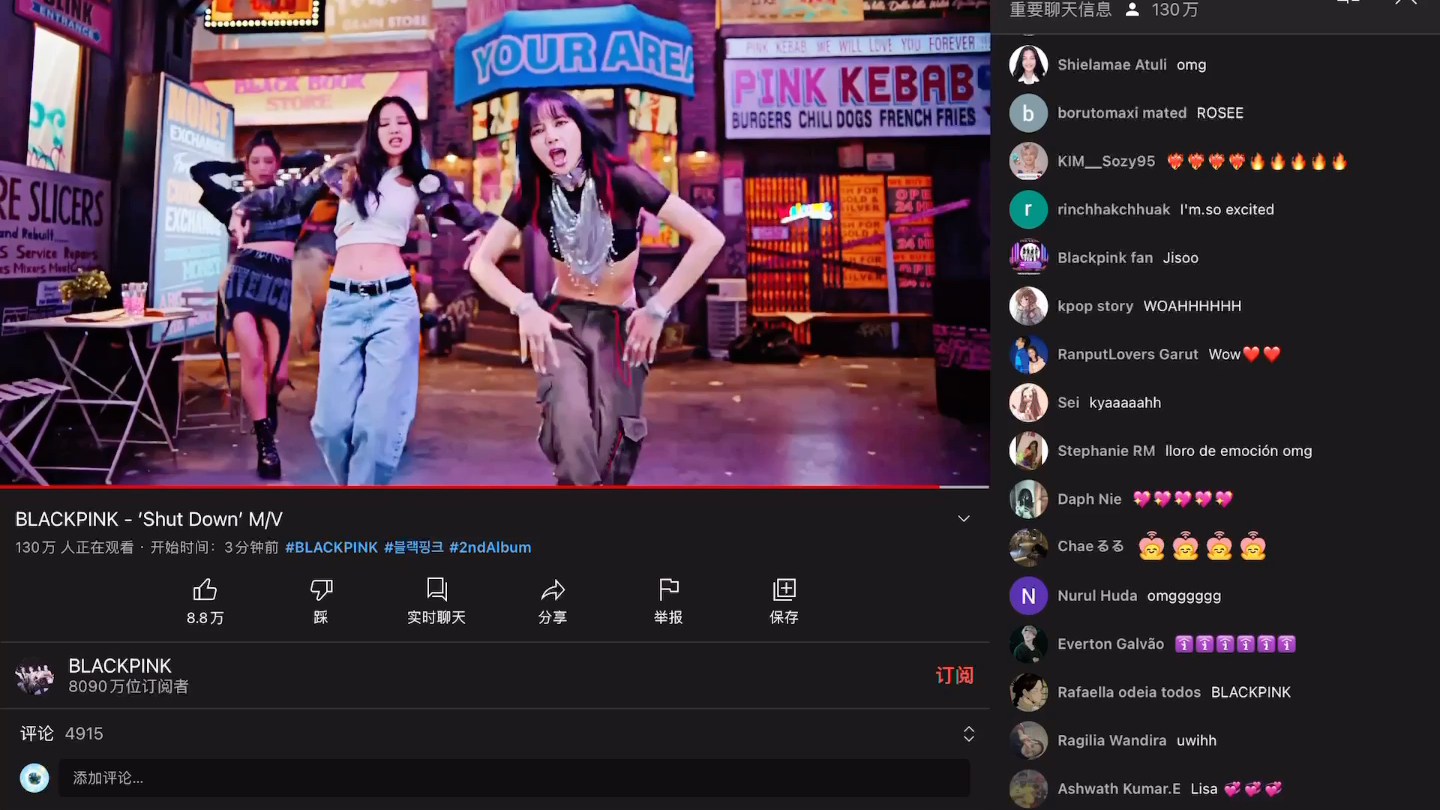Click chat message 'uwihh'
The width and height of the screenshot is (1440, 810).
[1196, 741]
